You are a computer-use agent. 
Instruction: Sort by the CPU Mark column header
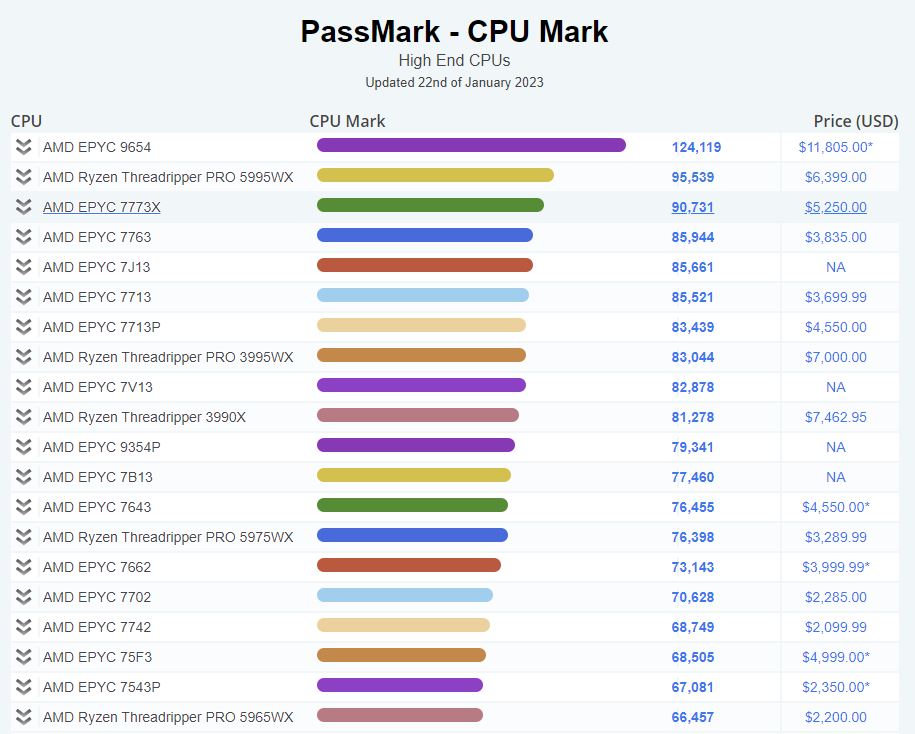tap(347, 121)
